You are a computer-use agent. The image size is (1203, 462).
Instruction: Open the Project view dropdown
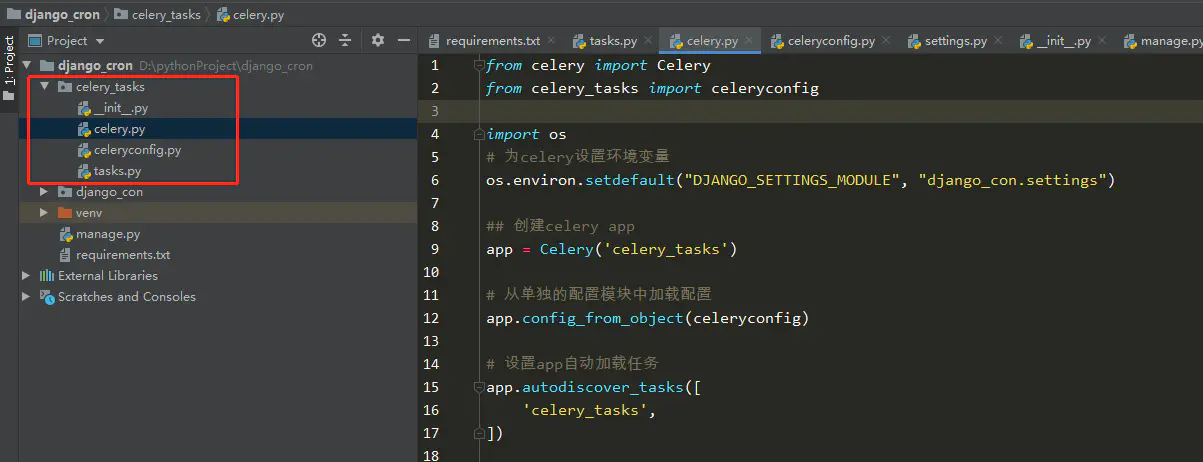(x=66, y=41)
